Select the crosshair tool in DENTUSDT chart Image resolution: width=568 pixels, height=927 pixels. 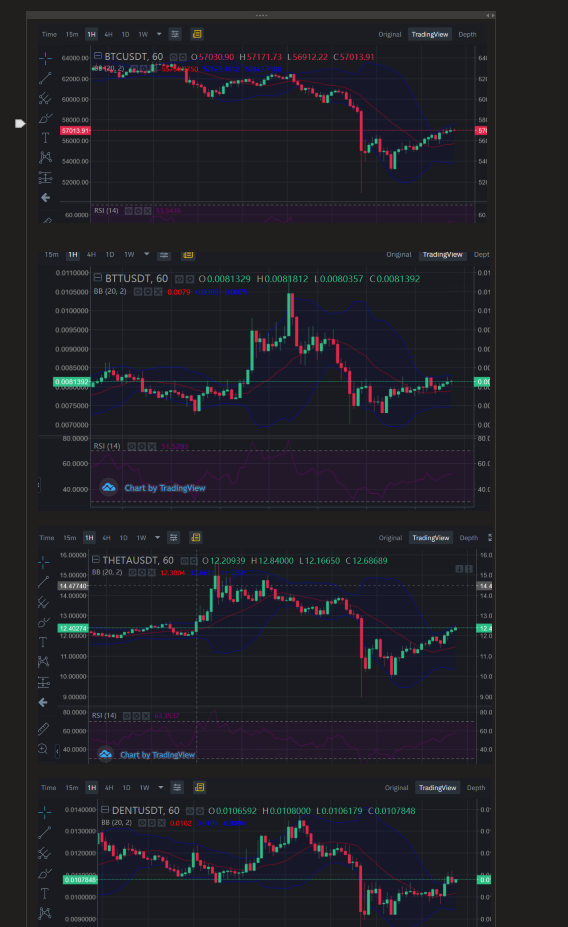pyautogui.click(x=45, y=812)
